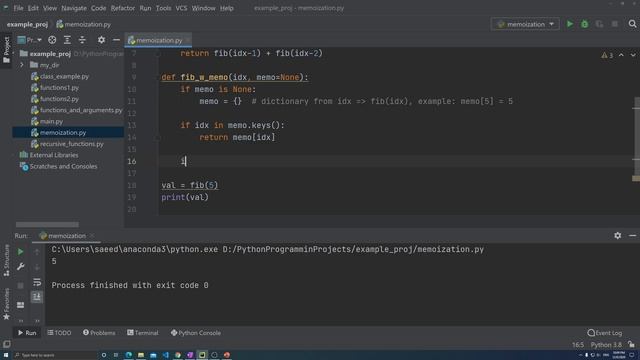Toggle the Structure side tool window

point(6,261)
